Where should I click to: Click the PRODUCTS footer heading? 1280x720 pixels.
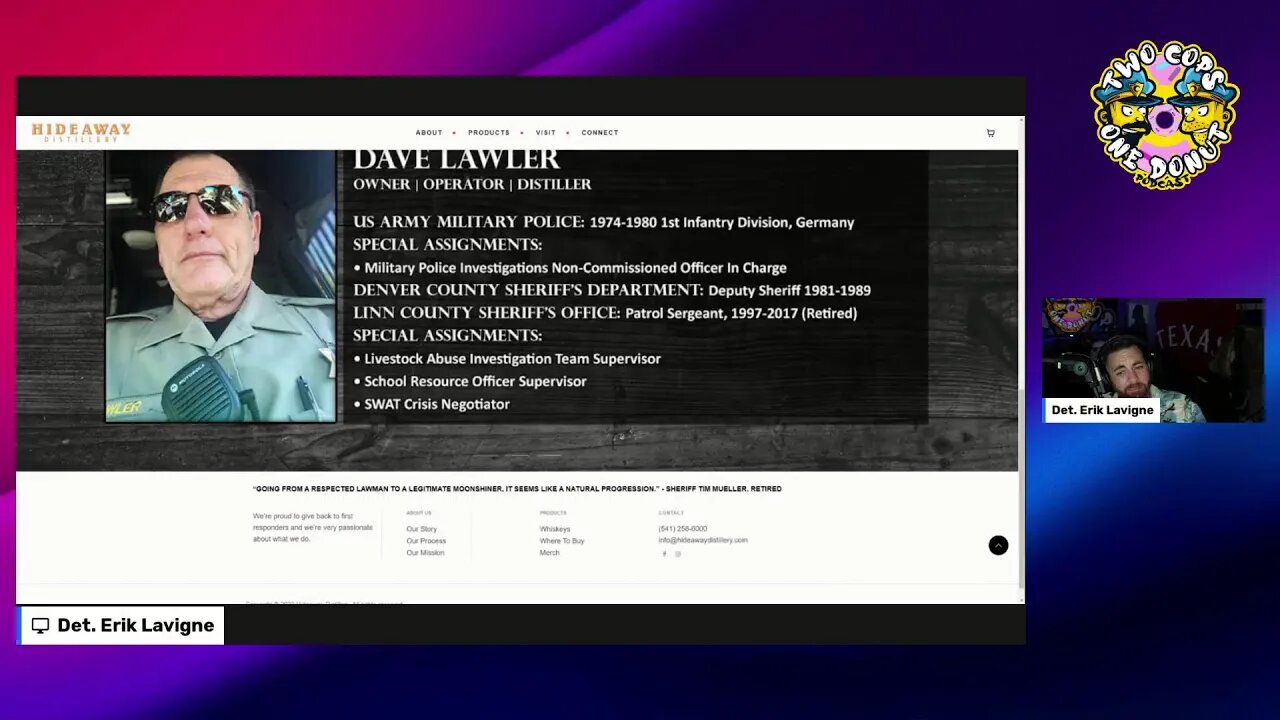[553, 513]
